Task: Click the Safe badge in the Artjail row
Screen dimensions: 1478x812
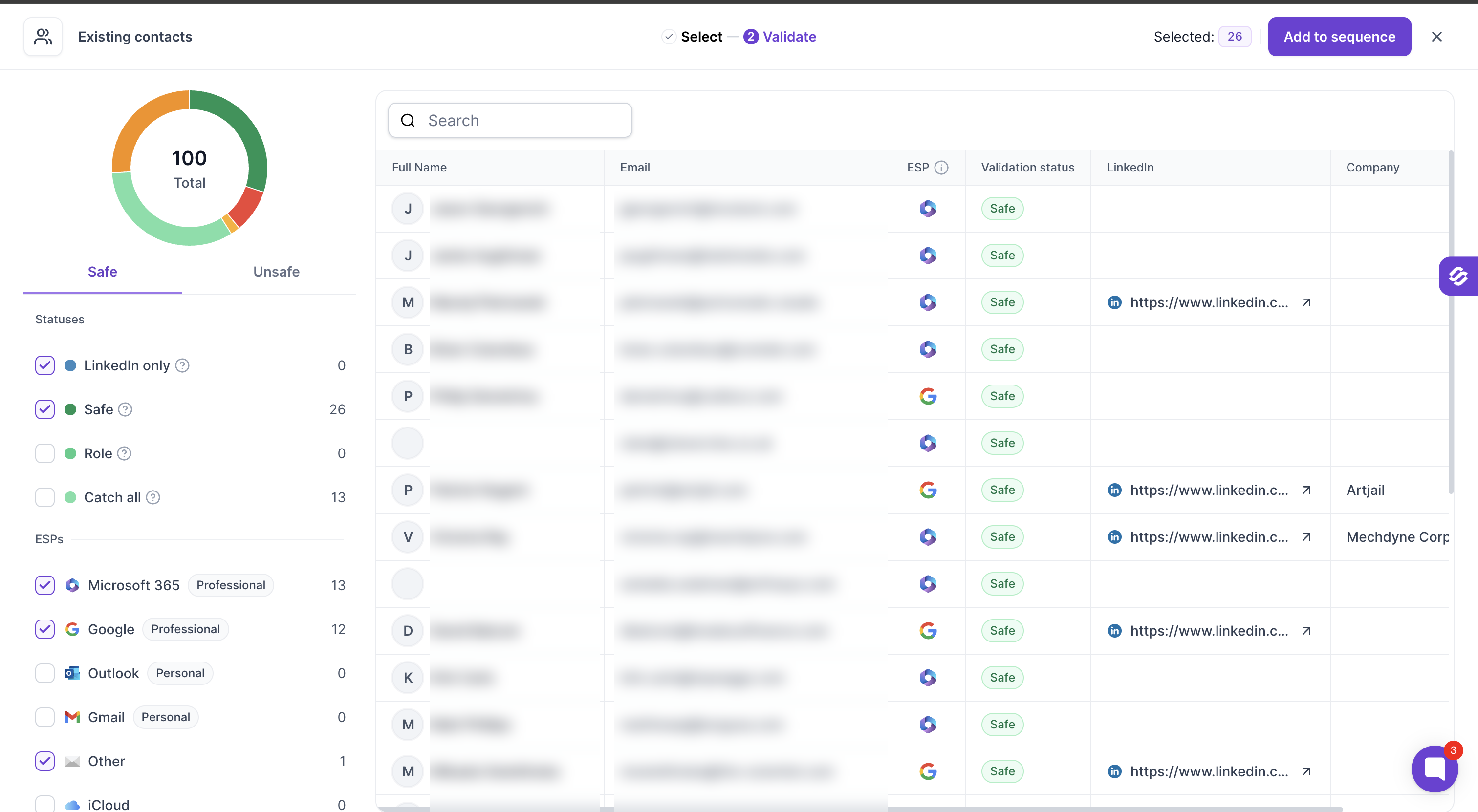Action: 1002,490
